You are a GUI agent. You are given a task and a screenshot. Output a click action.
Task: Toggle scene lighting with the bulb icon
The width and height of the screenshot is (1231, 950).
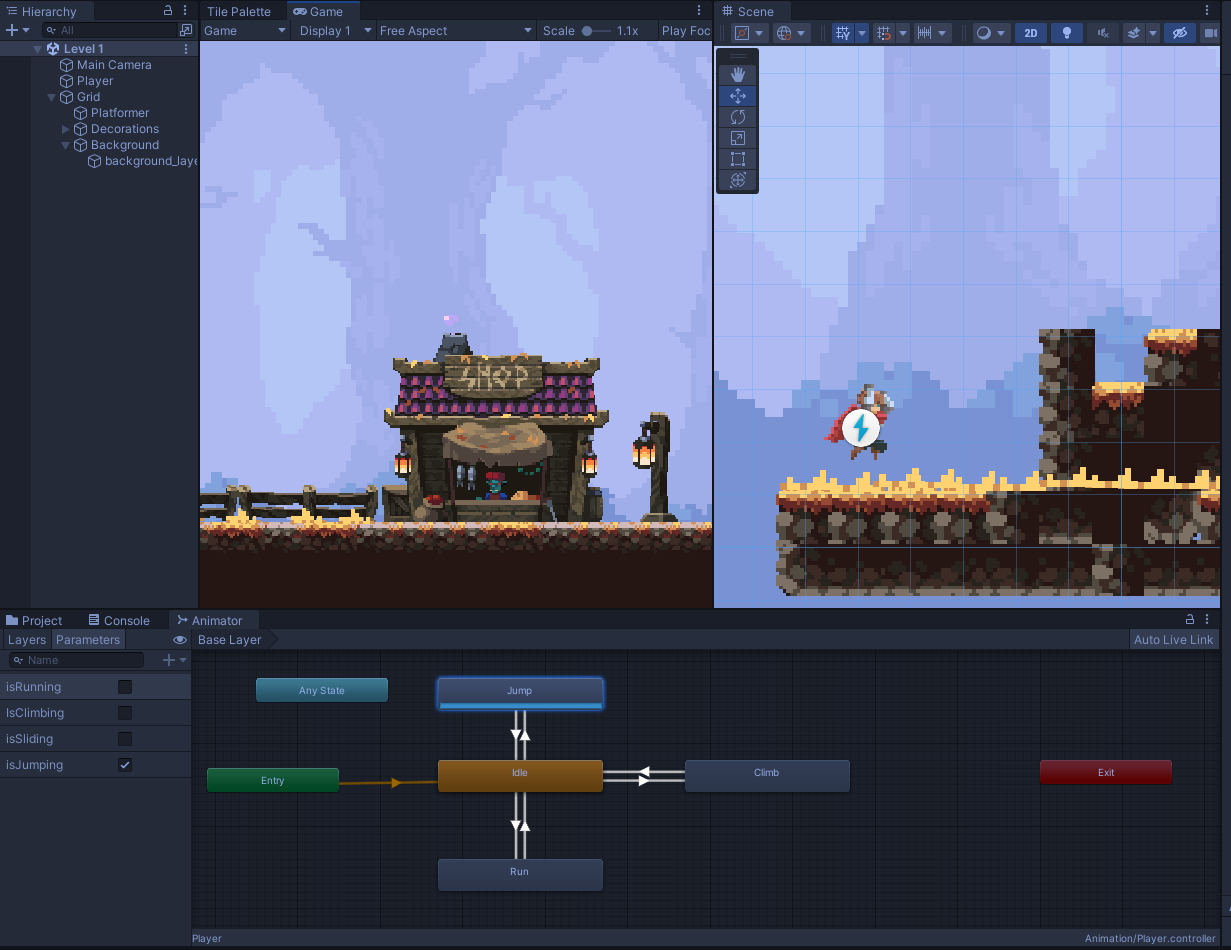pyautogui.click(x=1066, y=33)
